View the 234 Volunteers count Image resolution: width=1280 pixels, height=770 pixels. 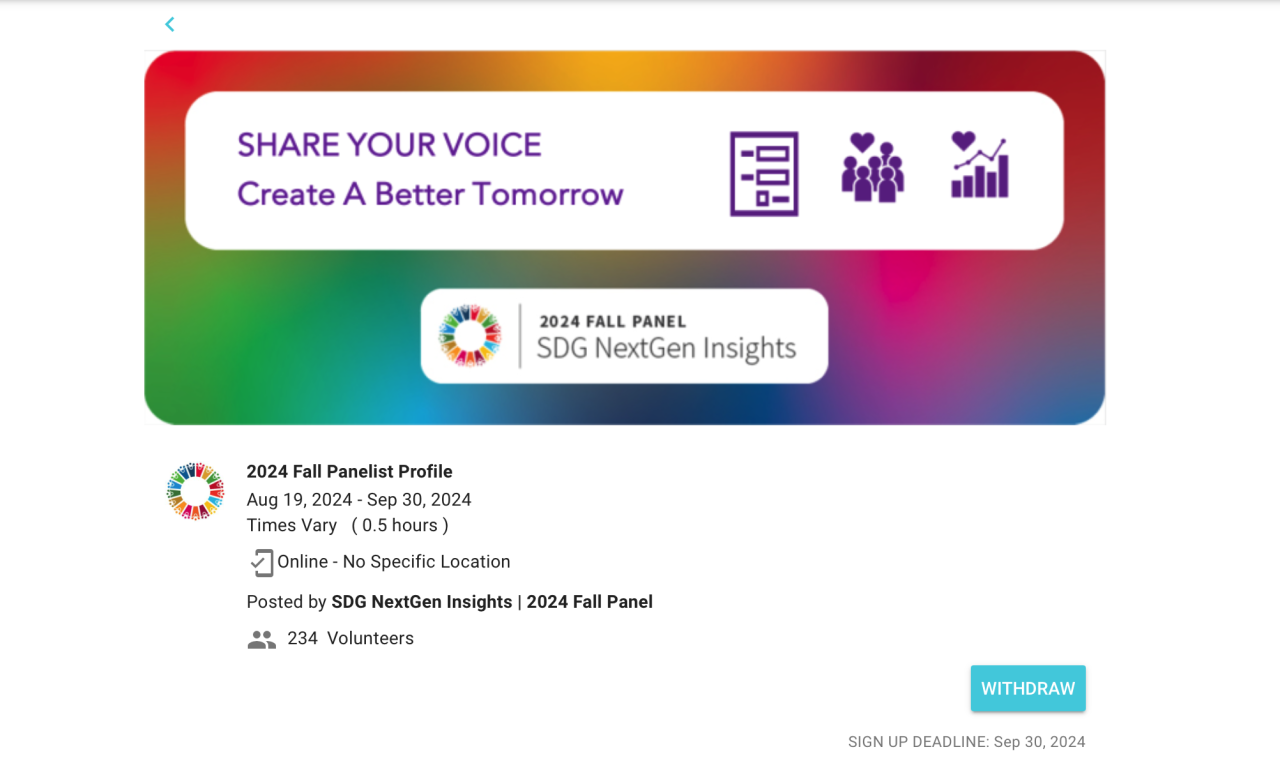click(x=350, y=639)
